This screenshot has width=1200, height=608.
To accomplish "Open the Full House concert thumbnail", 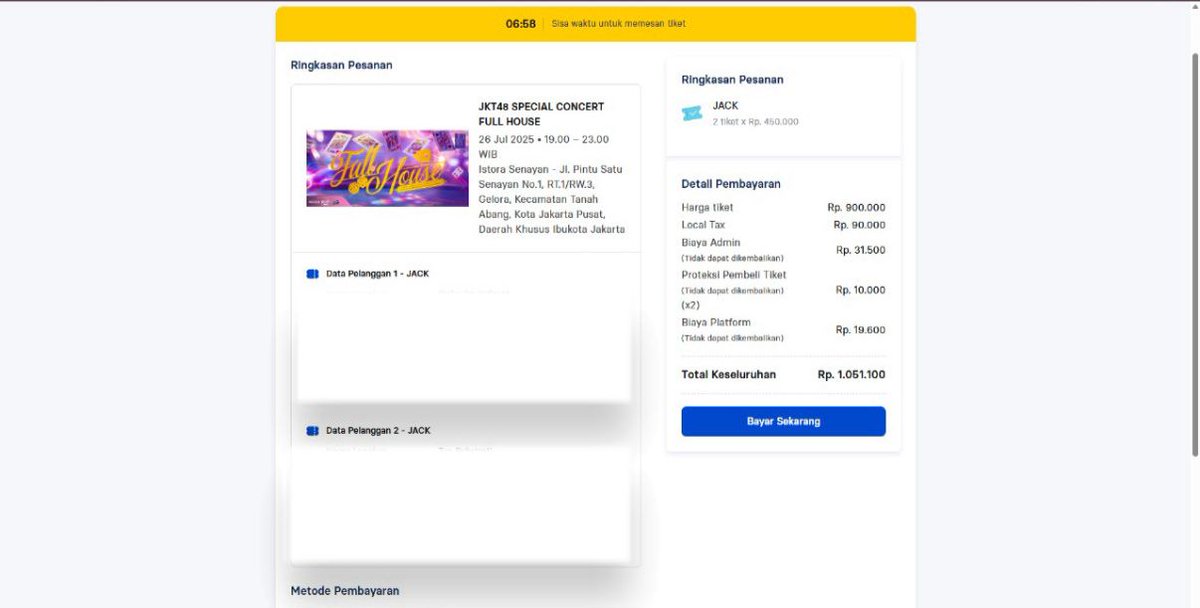I will point(387,168).
